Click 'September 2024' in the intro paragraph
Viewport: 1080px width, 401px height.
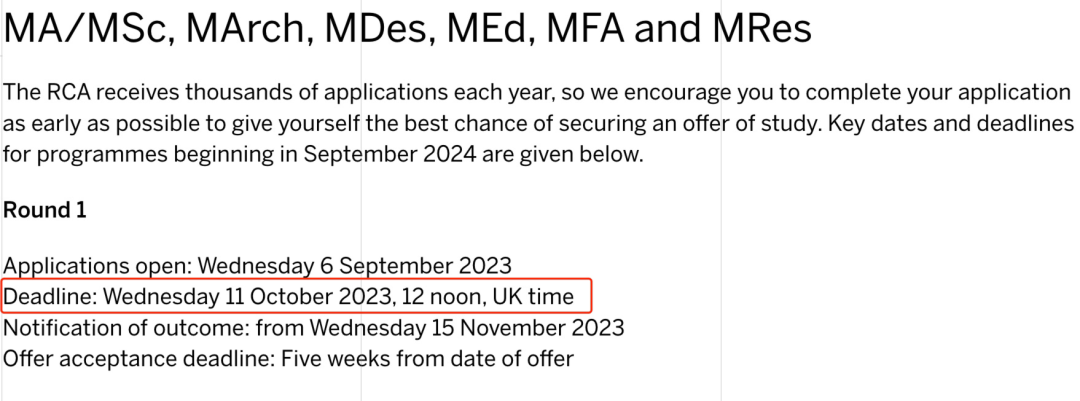coord(389,155)
